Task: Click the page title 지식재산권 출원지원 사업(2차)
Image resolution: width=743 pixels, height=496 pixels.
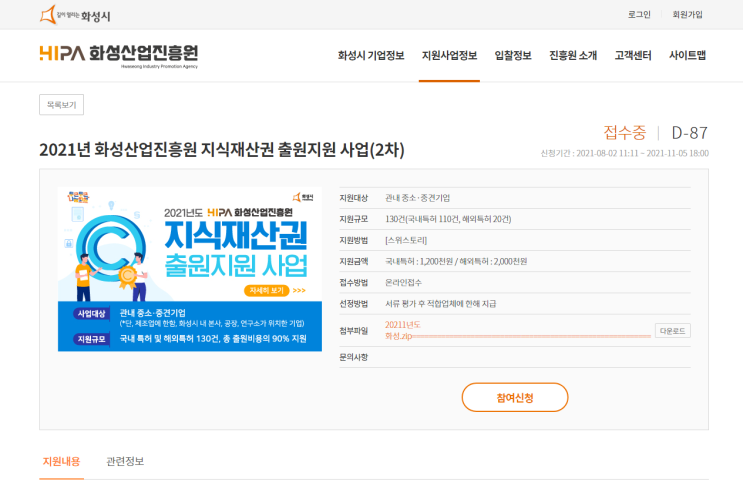Action: coord(222,150)
